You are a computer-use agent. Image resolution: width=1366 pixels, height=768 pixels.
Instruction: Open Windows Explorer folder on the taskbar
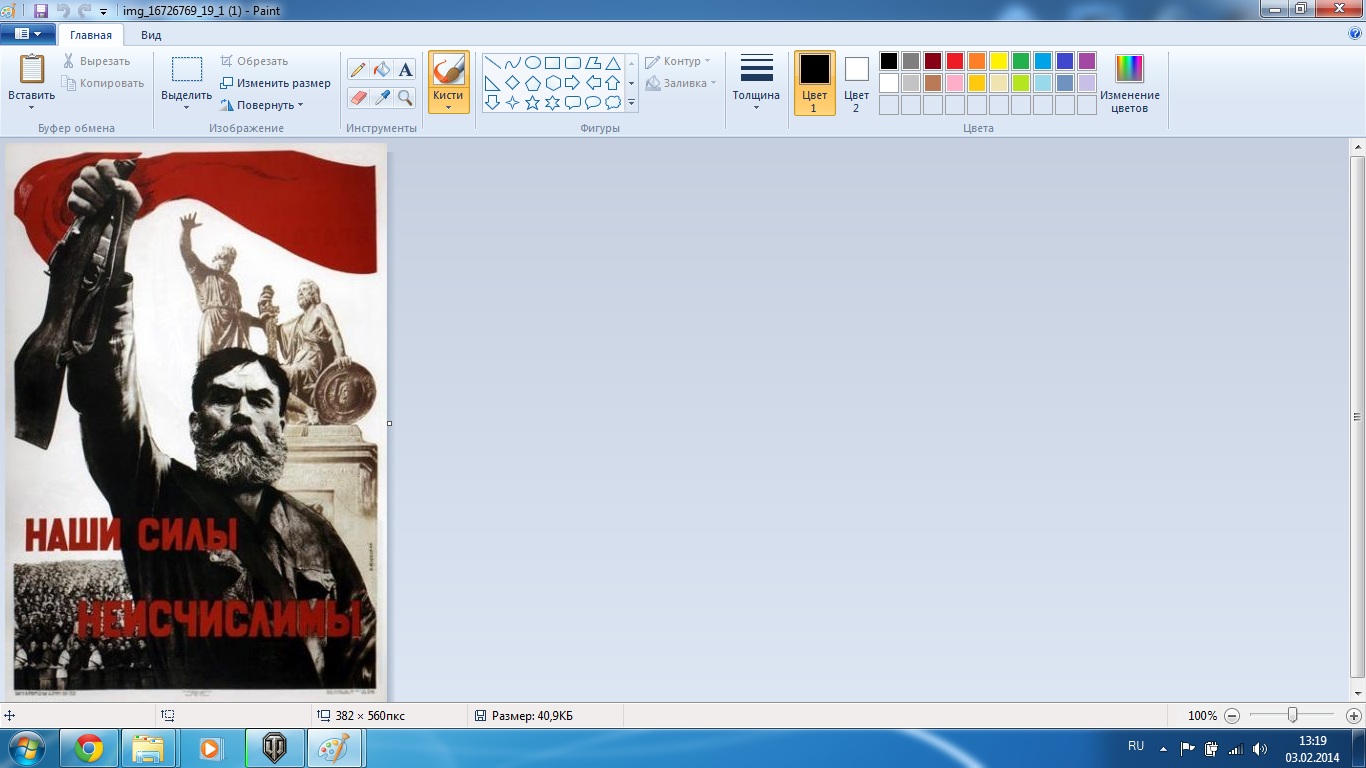(x=148, y=748)
